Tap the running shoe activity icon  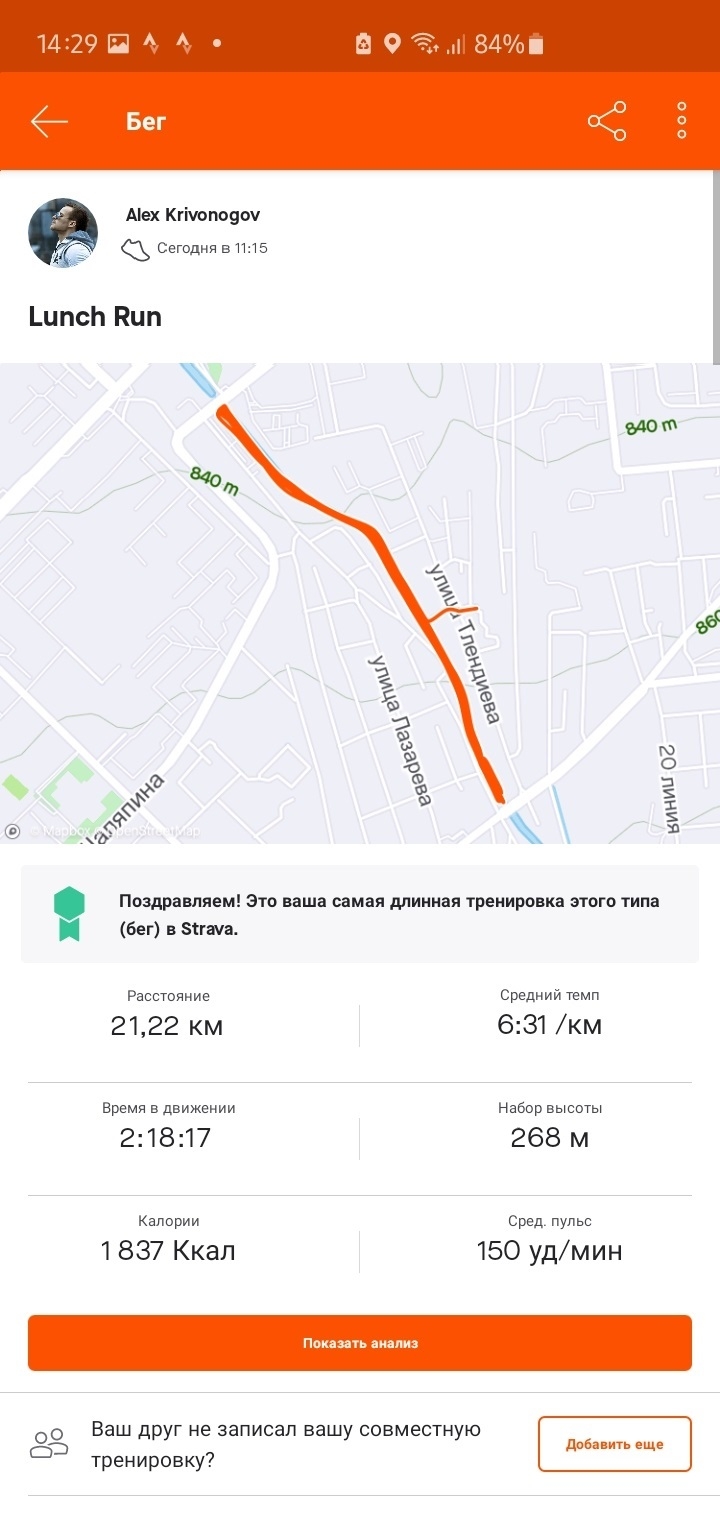pyautogui.click(x=135, y=248)
